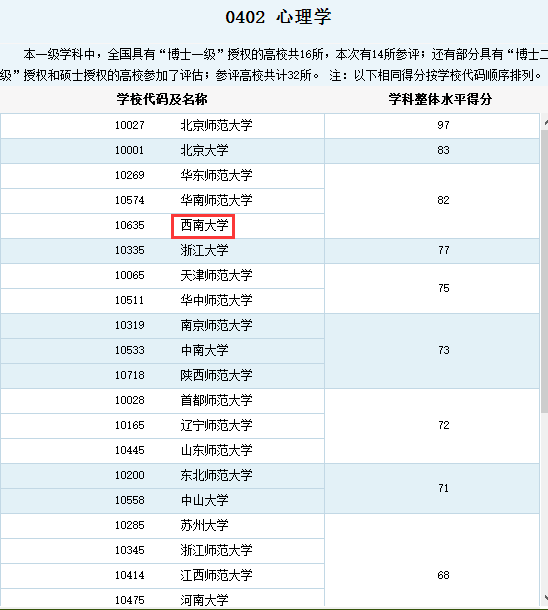Click school code 10445
This screenshot has width=548, height=610.
click(130, 450)
